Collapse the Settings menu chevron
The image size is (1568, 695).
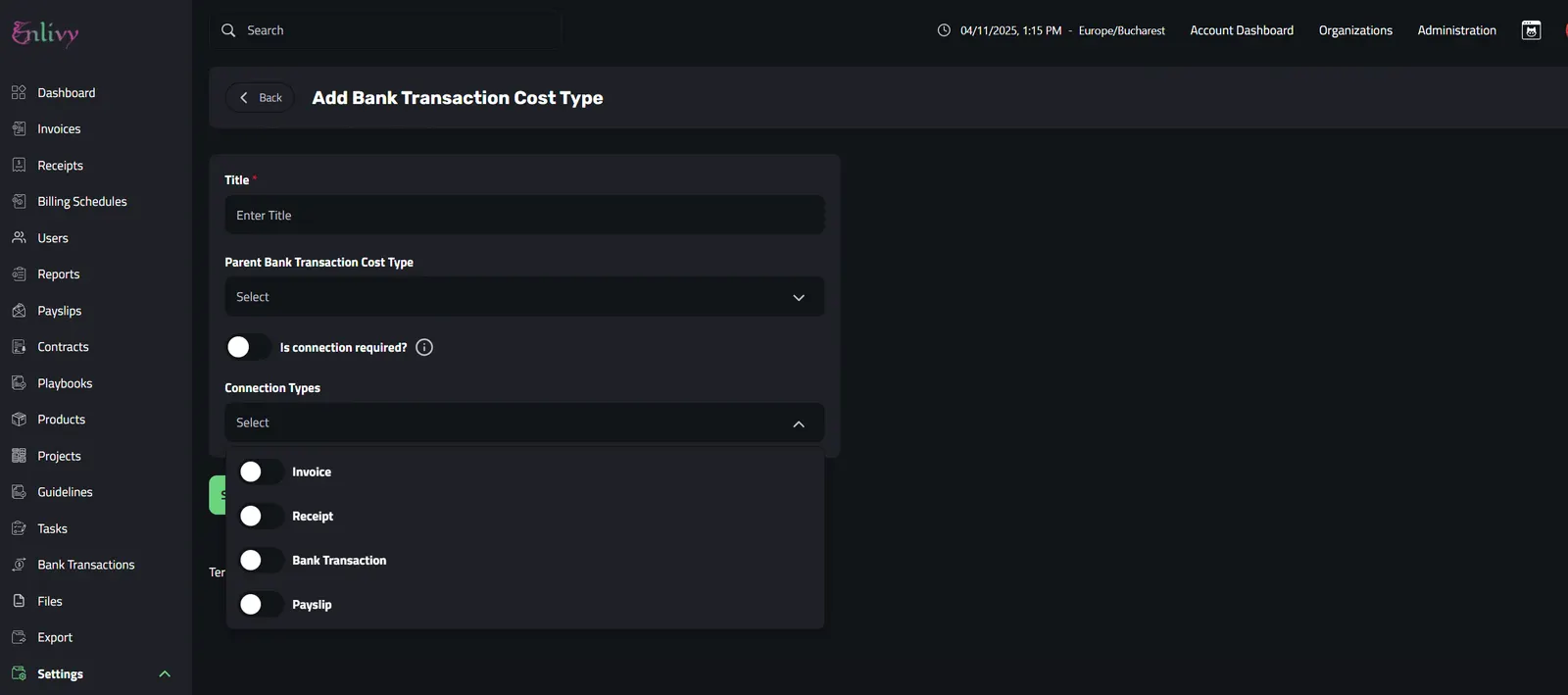click(165, 673)
